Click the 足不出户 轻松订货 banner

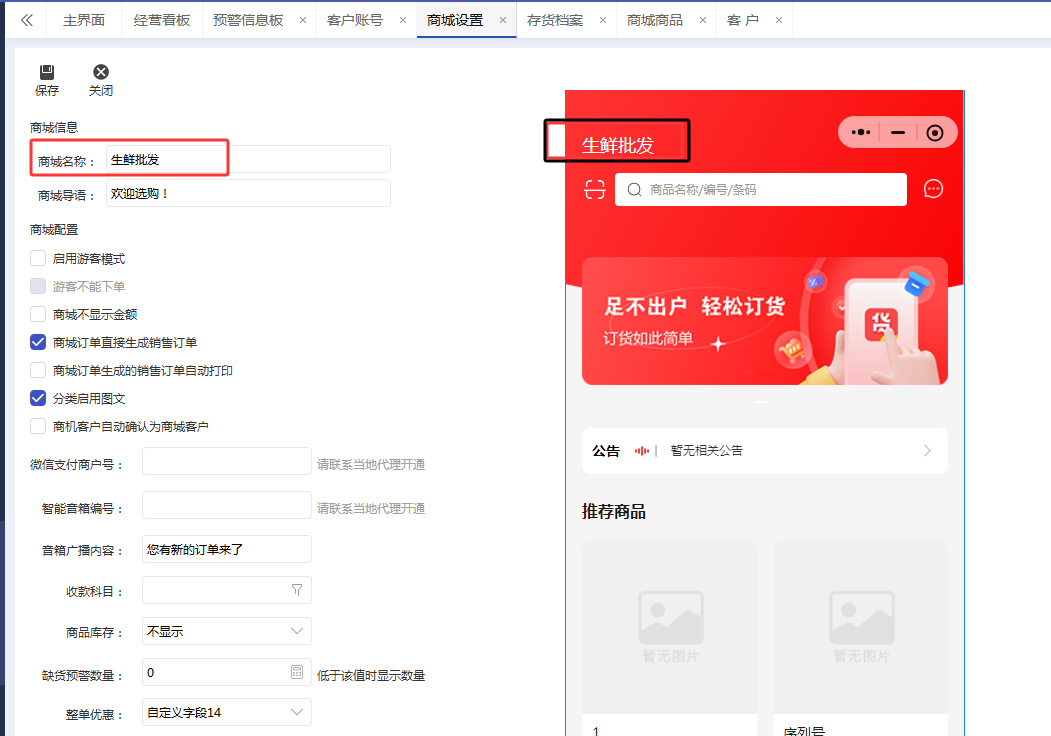(764, 321)
